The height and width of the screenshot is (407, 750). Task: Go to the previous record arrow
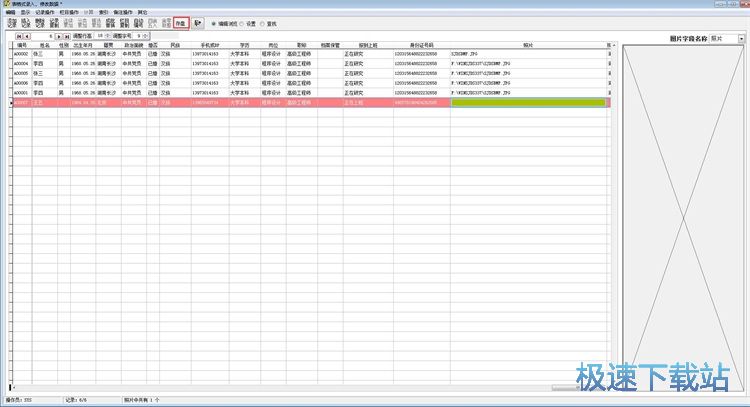tap(27, 36)
